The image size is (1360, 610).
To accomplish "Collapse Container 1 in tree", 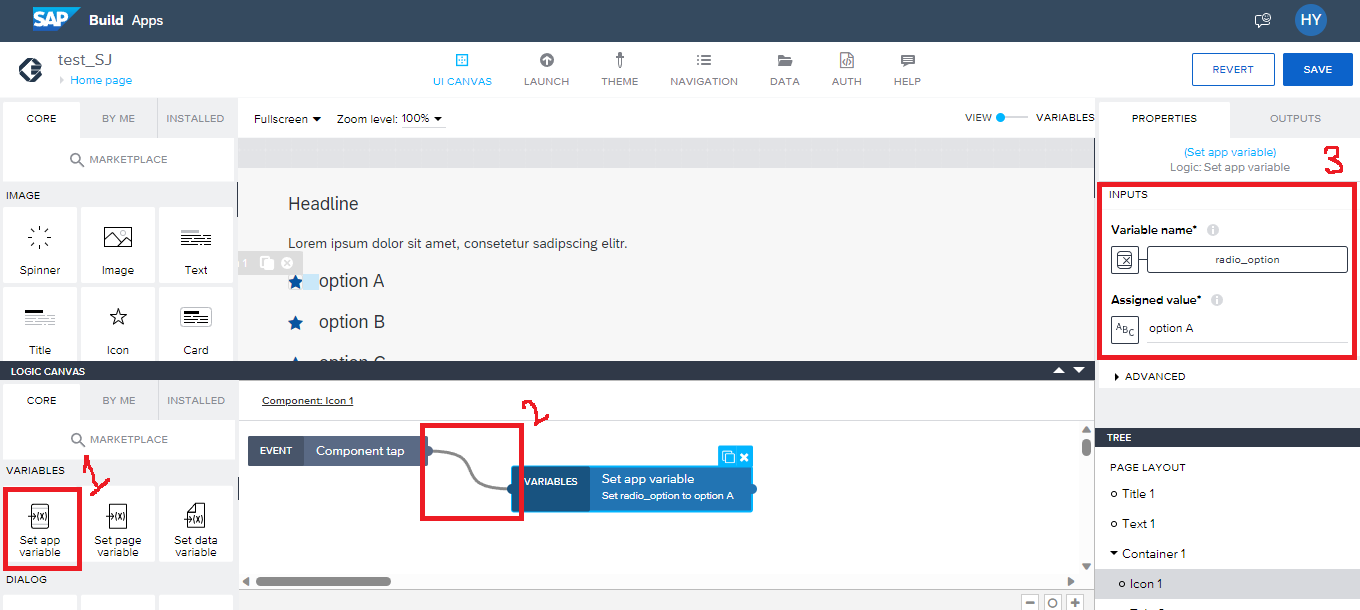I will pos(1114,554).
